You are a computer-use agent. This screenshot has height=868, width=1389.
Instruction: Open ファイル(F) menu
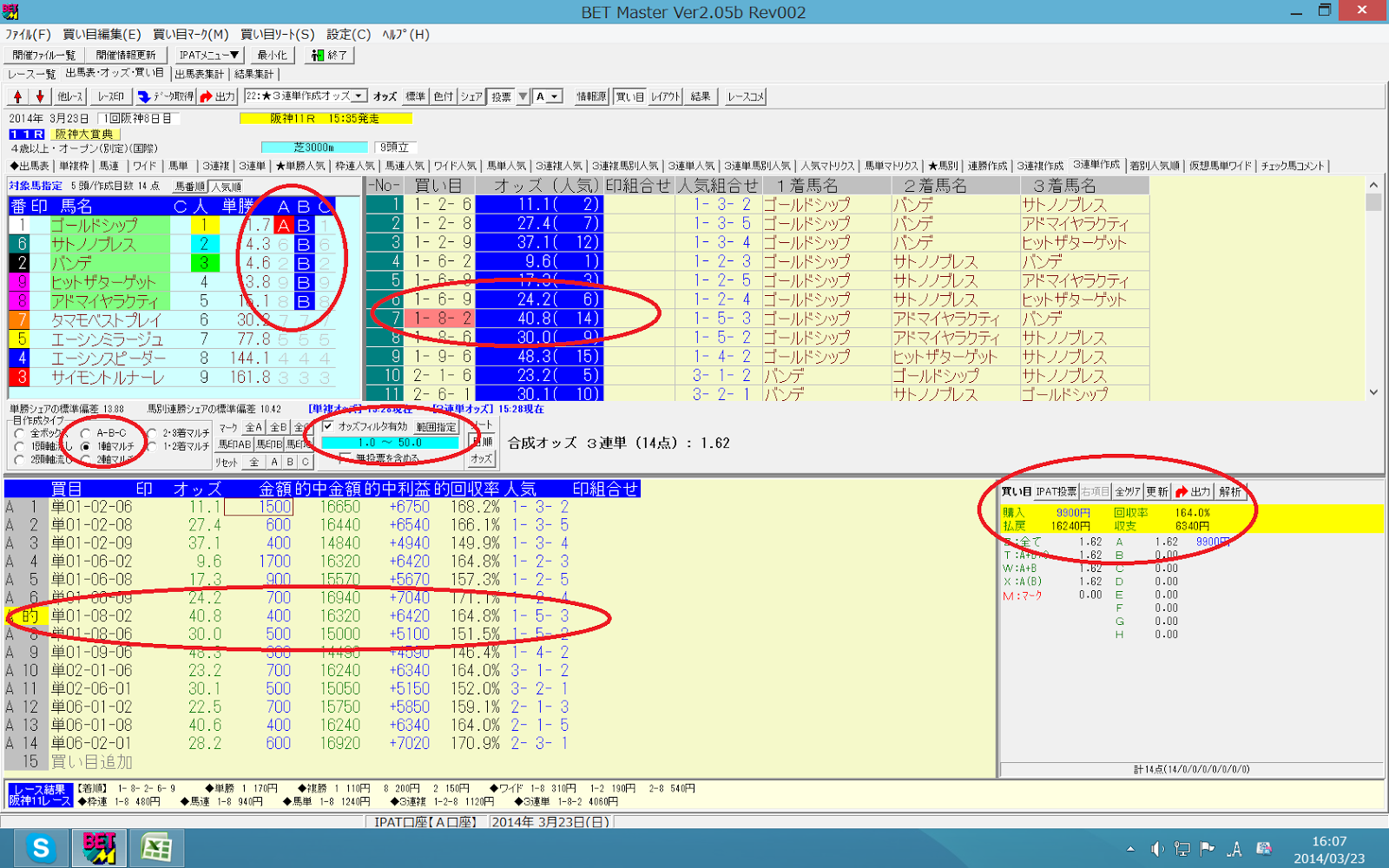[x=28, y=34]
